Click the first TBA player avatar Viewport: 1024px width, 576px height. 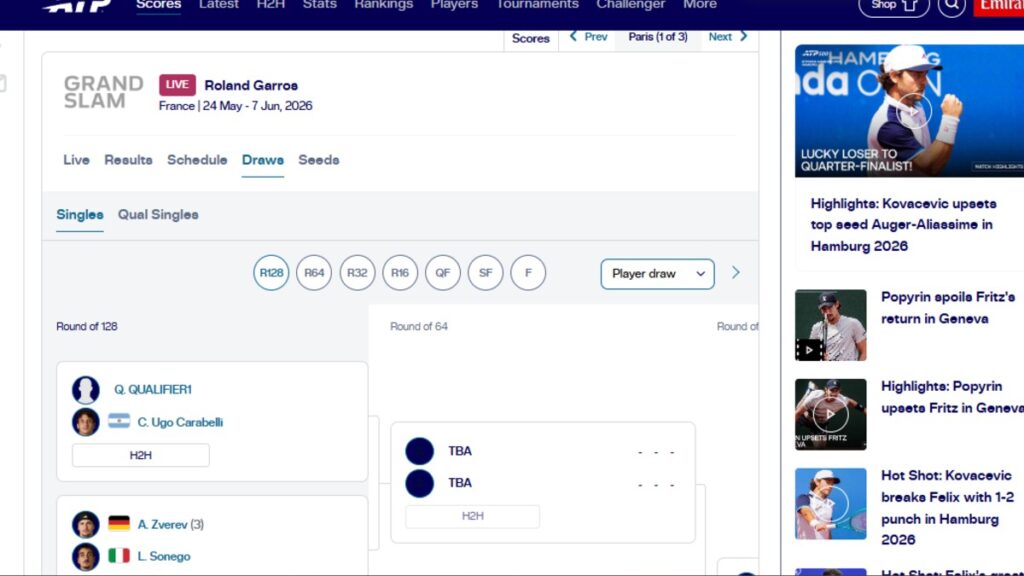pyautogui.click(x=419, y=451)
